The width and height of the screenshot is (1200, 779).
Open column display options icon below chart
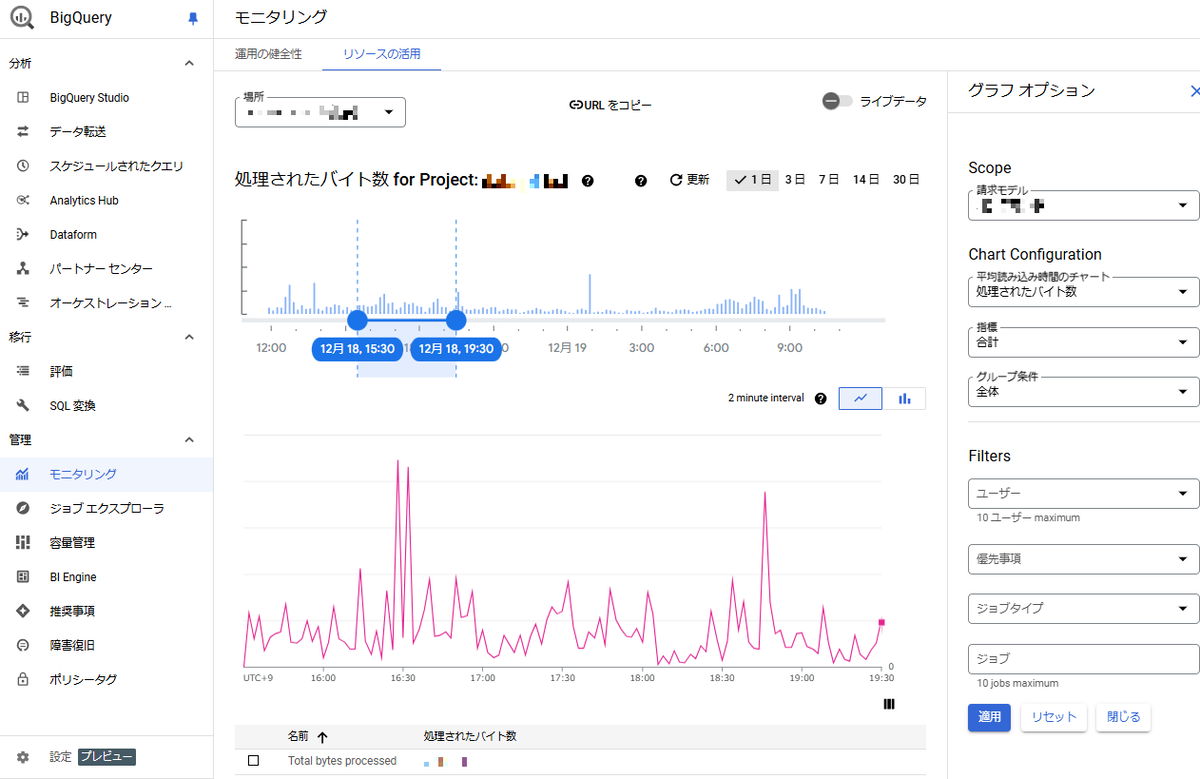point(889,704)
